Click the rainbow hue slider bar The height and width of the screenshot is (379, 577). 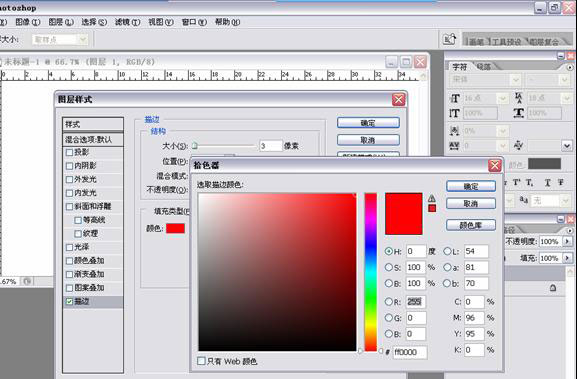coord(371,272)
